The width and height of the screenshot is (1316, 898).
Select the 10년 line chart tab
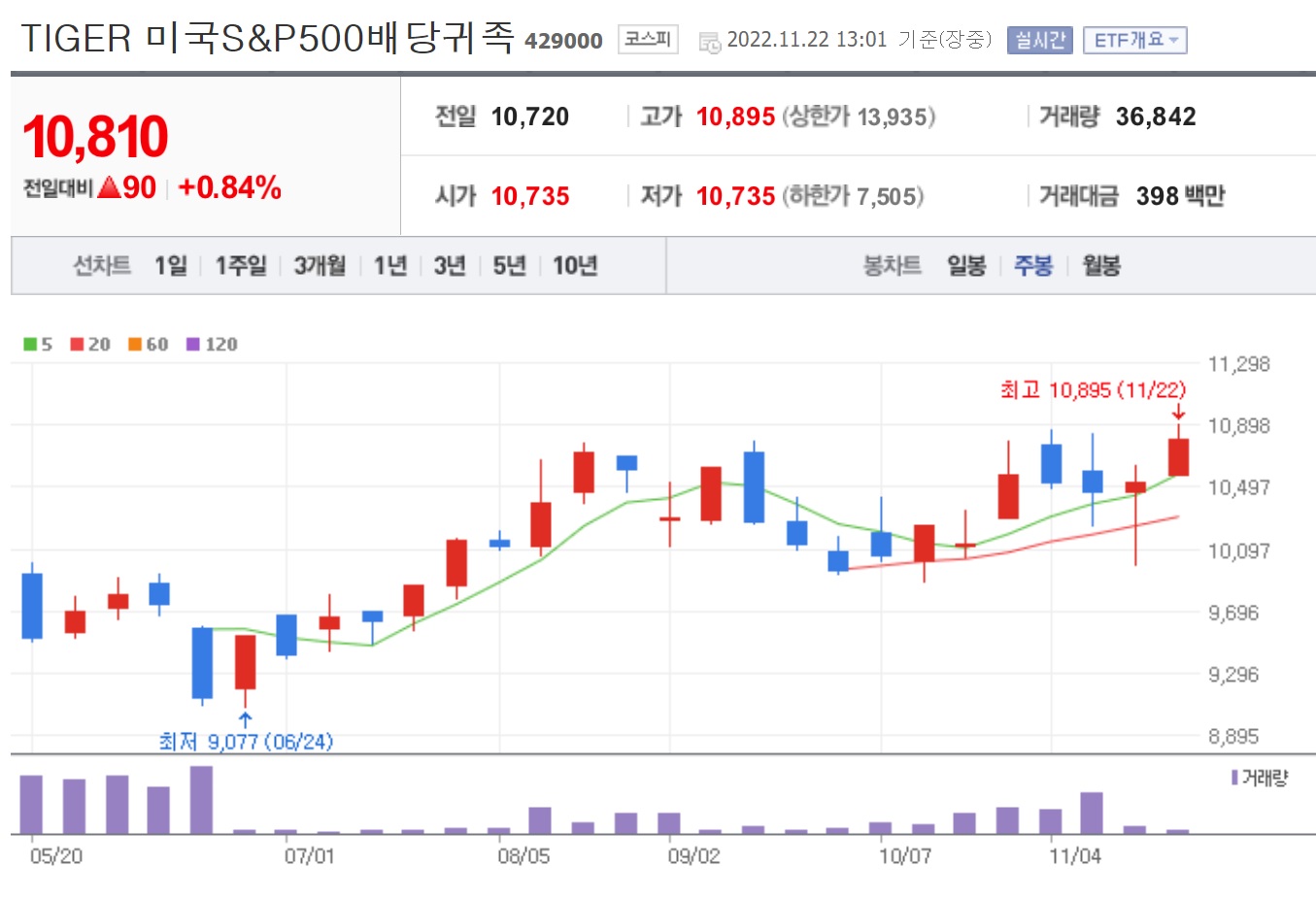tap(575, 265)
